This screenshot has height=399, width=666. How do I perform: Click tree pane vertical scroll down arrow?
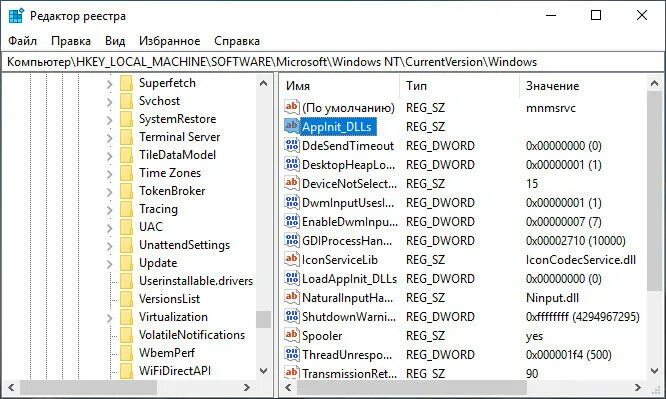tap(263, 371)
